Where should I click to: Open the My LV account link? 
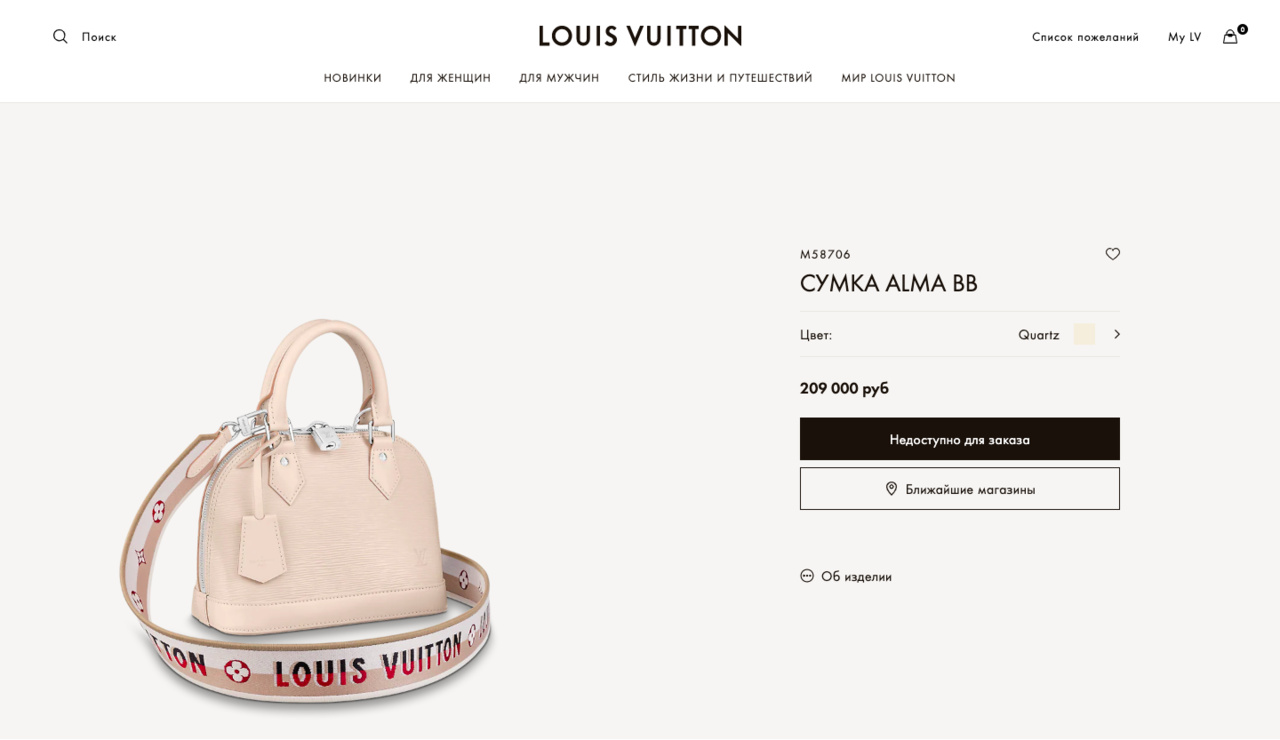(x=1184, y=37)
